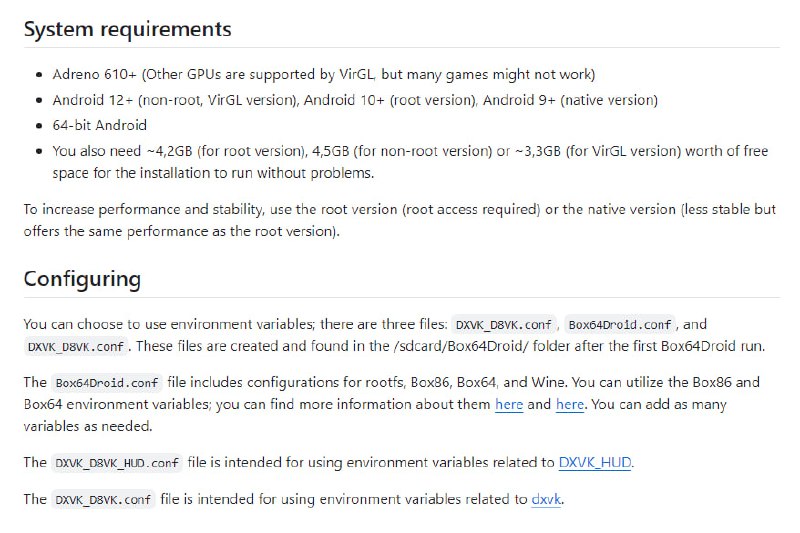
Task: Select the Adreno 610+ requirement bullet
Action: (323, 75)
